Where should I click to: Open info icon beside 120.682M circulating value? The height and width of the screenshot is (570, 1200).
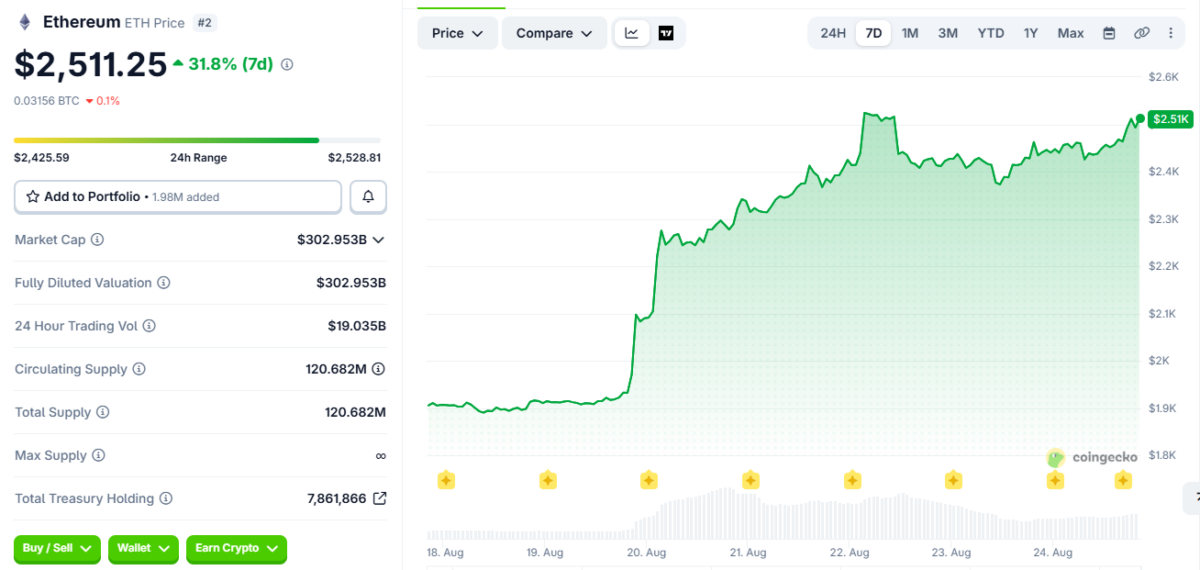coord(379,369)
